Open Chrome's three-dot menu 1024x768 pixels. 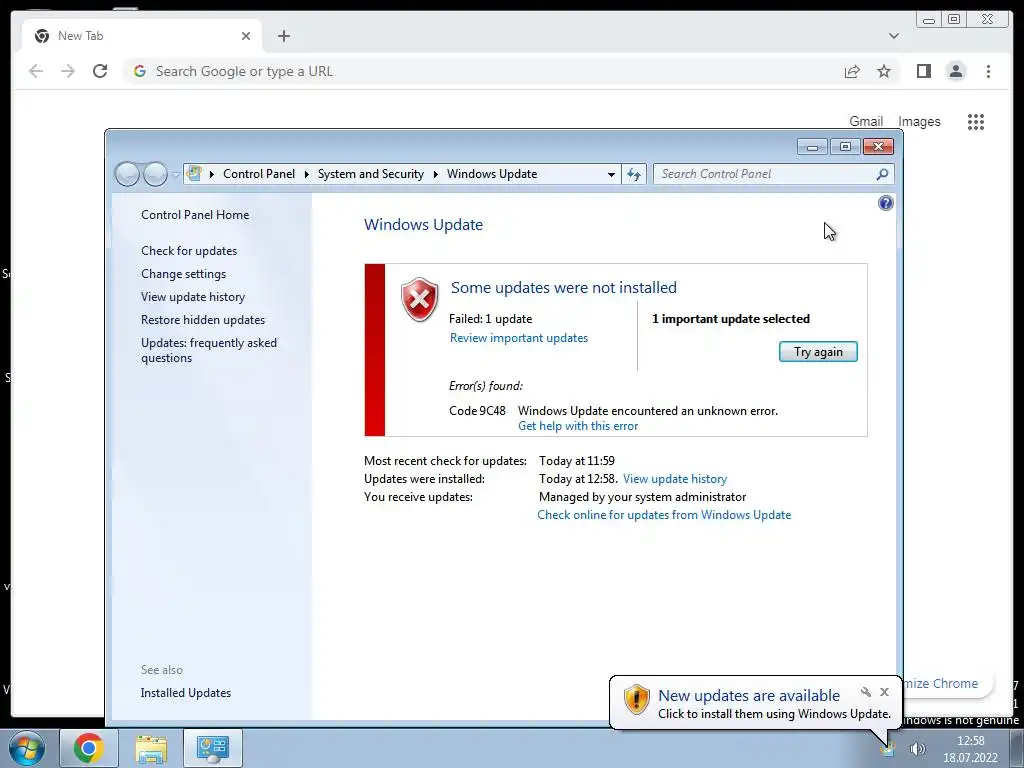(x=988, y=71)
